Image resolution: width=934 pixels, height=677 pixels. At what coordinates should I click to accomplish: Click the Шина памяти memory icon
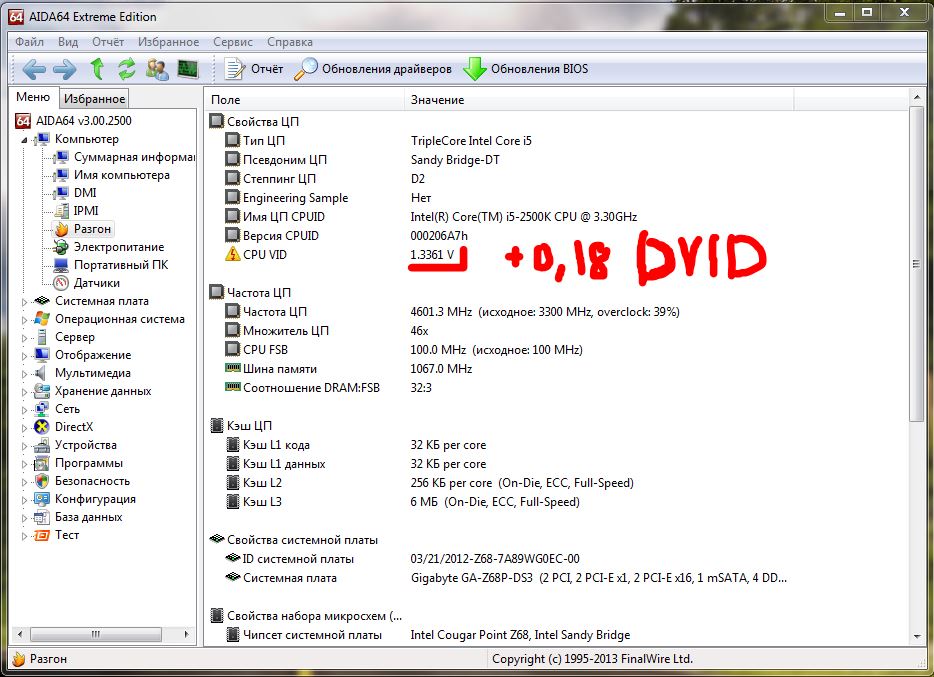[232, 368]
